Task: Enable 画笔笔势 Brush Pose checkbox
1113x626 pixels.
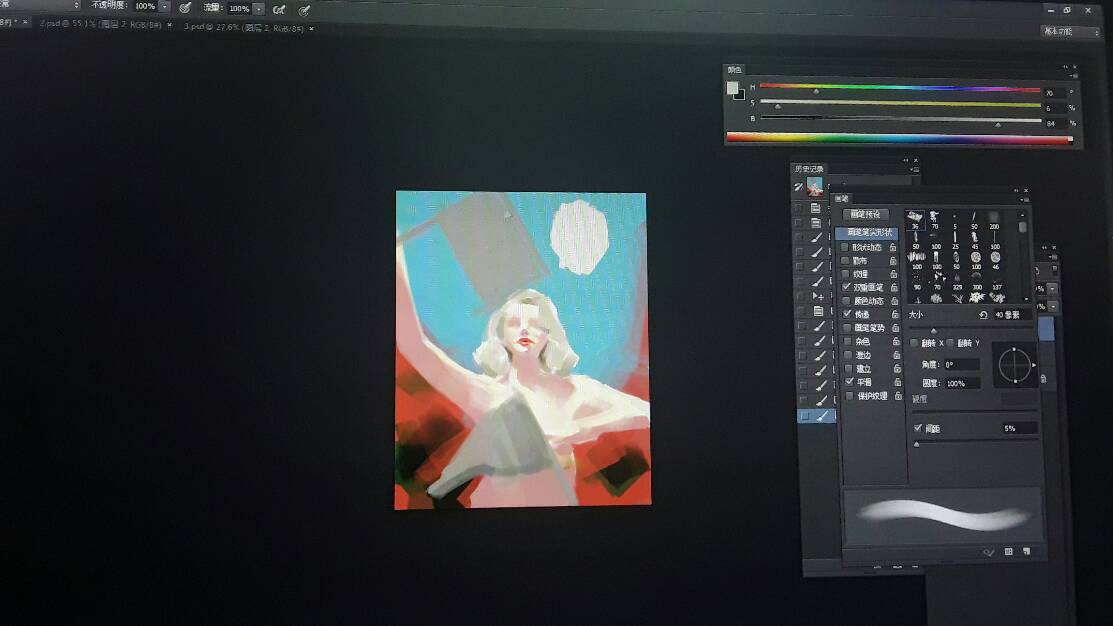Action: (847, 328)
